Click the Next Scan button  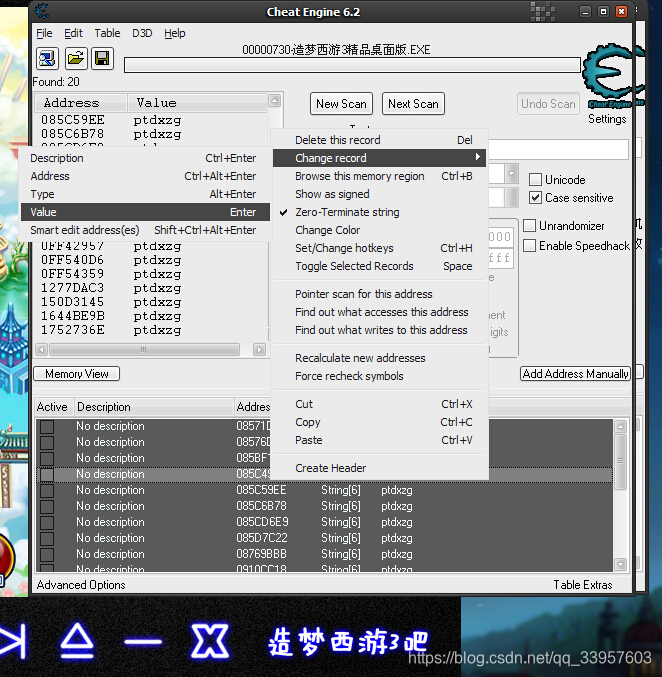coord(413,104)
